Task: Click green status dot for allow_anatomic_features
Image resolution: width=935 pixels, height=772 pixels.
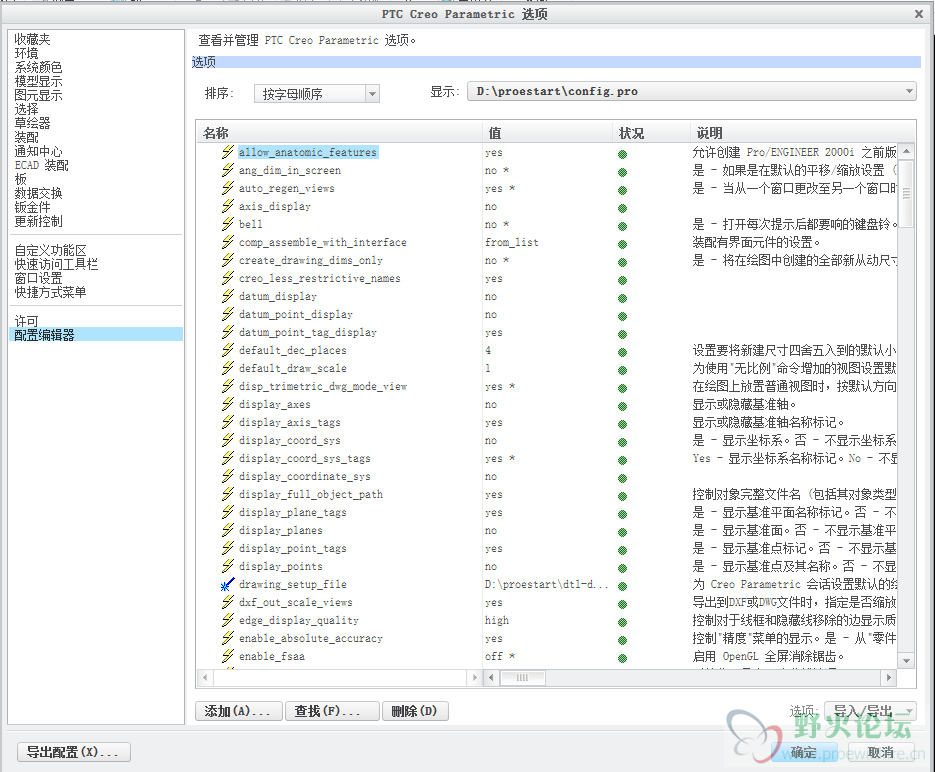Action: (623, 154)
